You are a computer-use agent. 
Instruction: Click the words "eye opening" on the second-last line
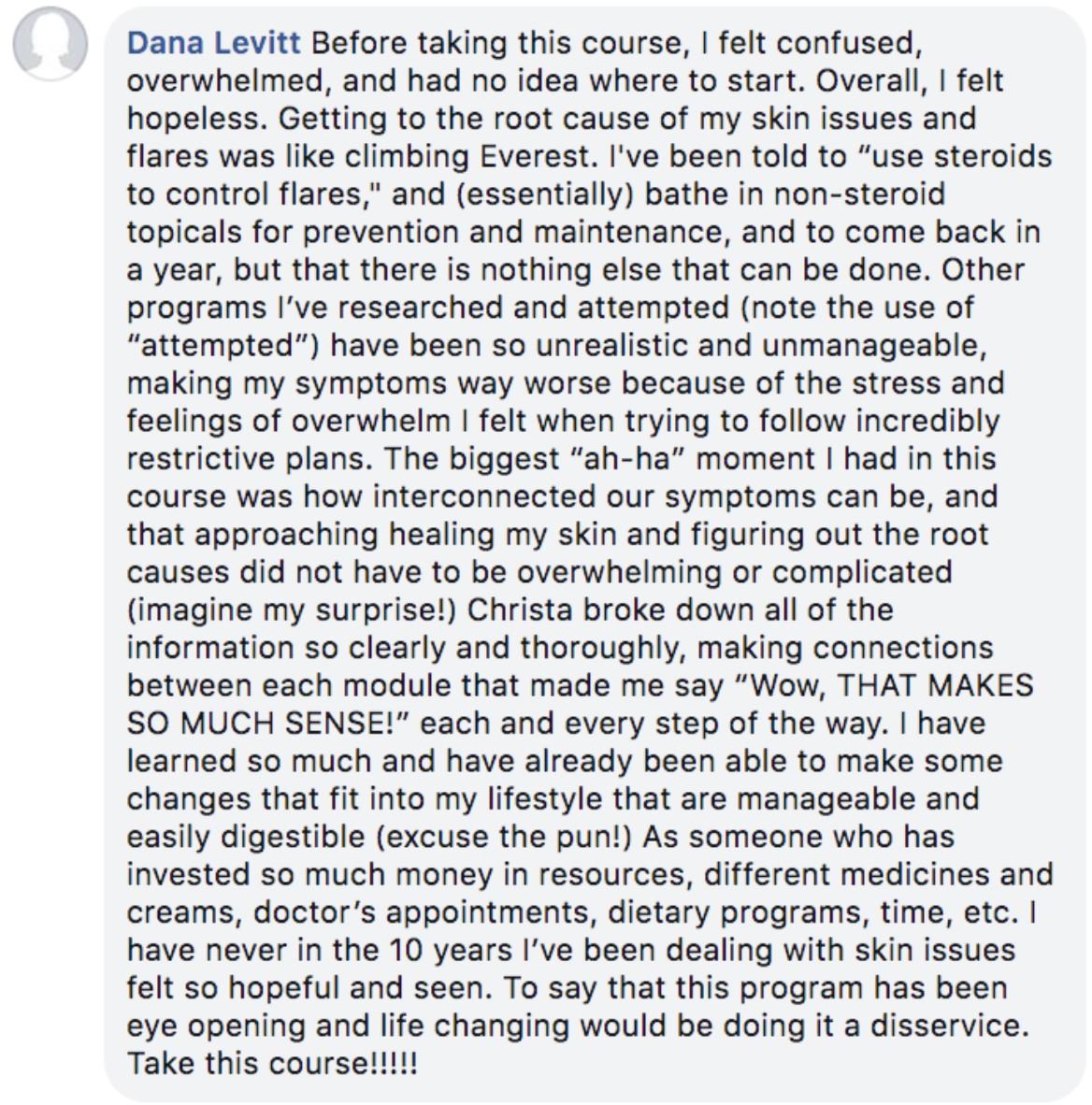216,1026
